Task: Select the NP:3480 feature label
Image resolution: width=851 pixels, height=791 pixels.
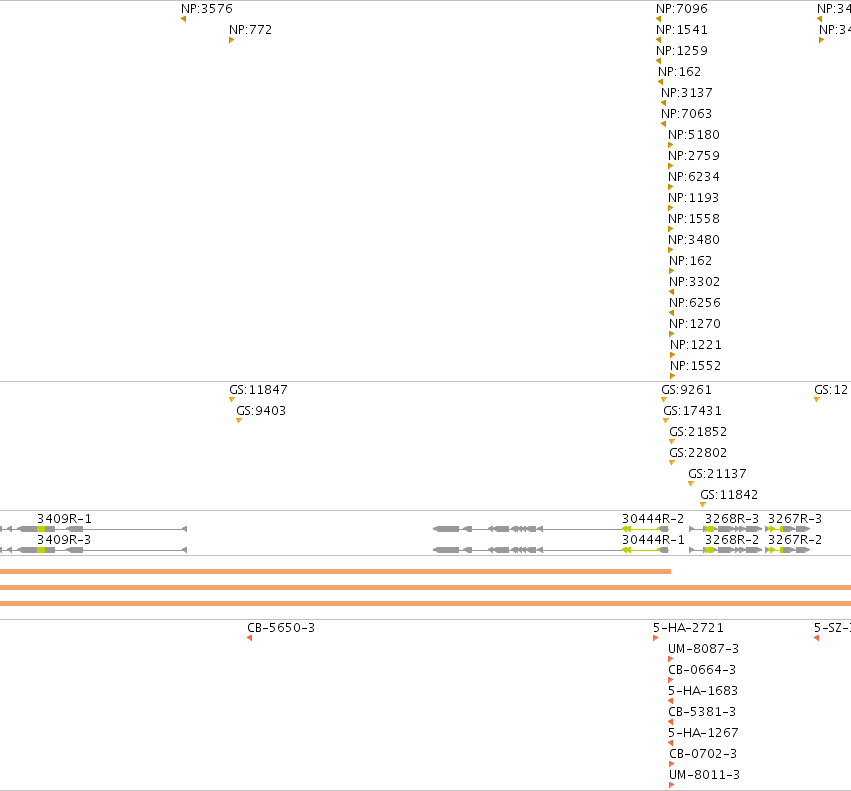Action: [x=694, y=240]
